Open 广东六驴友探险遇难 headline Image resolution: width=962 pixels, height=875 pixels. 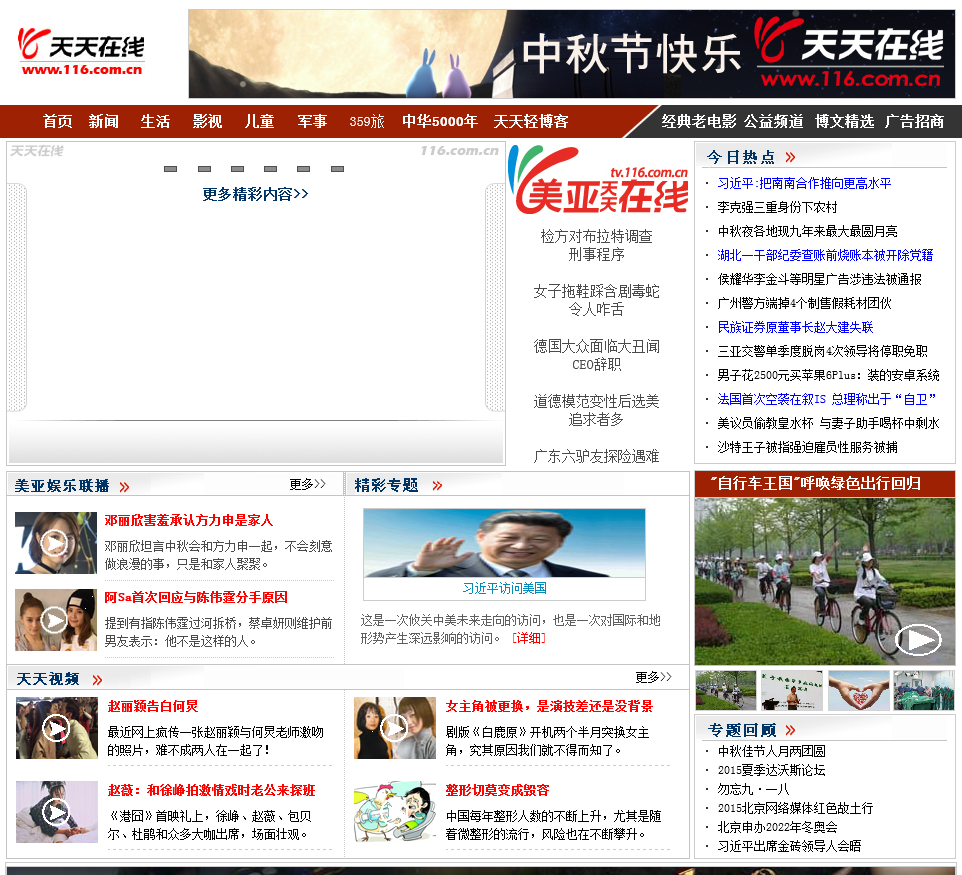tap(596, 456)
